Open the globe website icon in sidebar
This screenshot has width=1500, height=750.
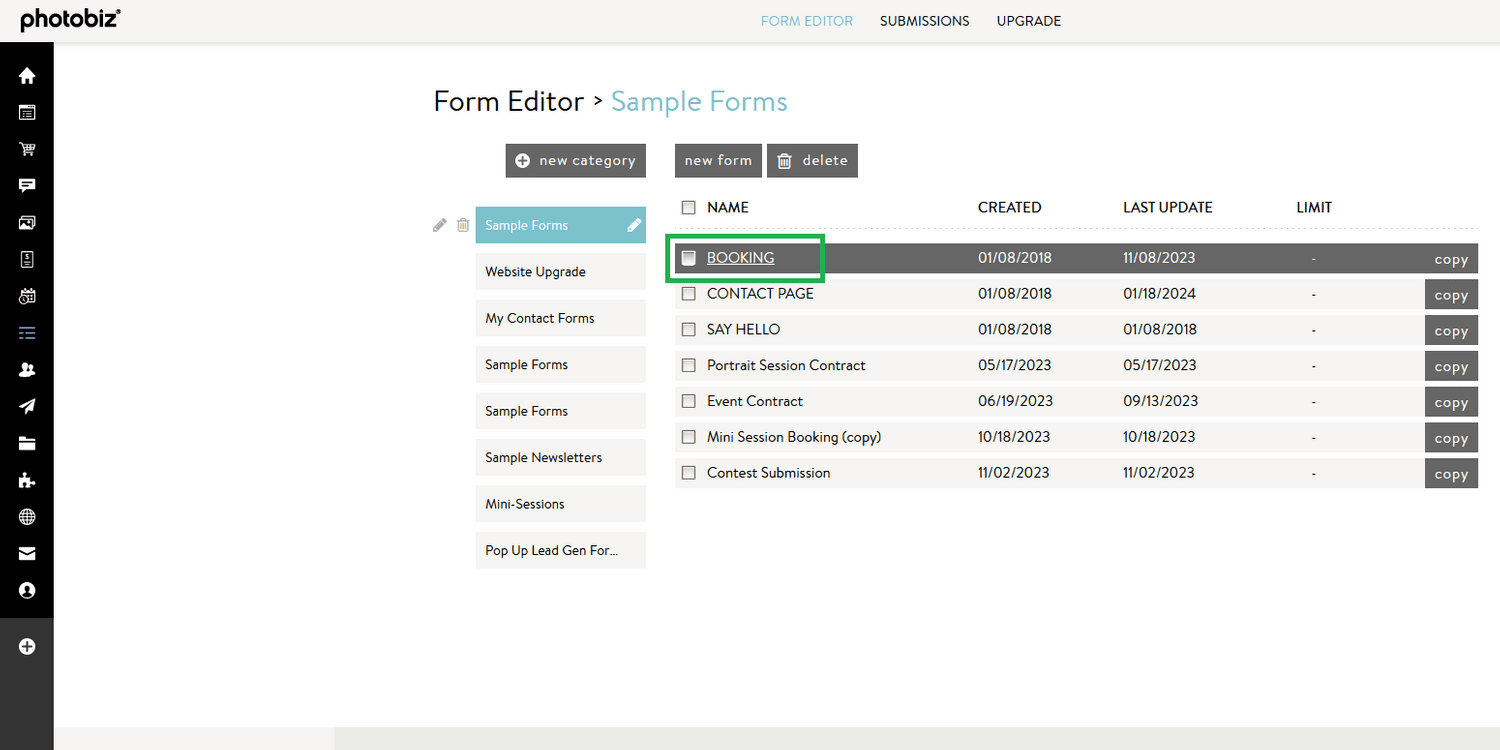(27, 516)
